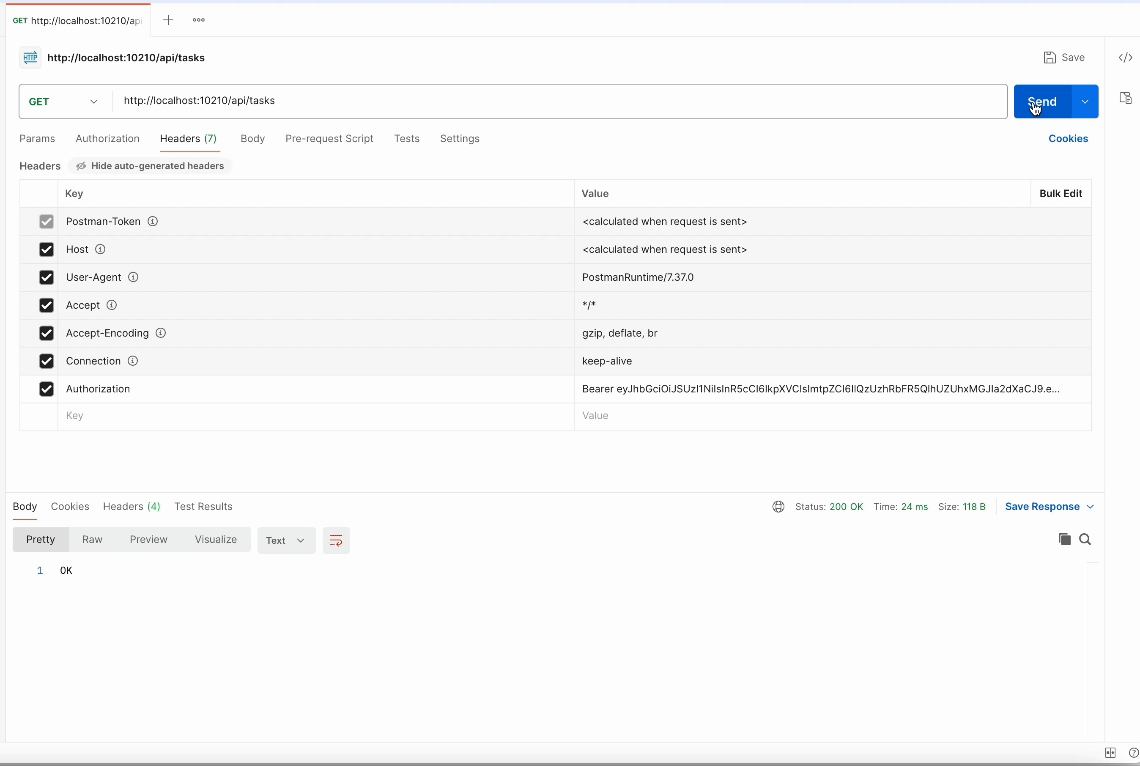Open the search in response icon
This screenshot has width=1140, height=766.
pyautogui.click(x=1085, y=539)
